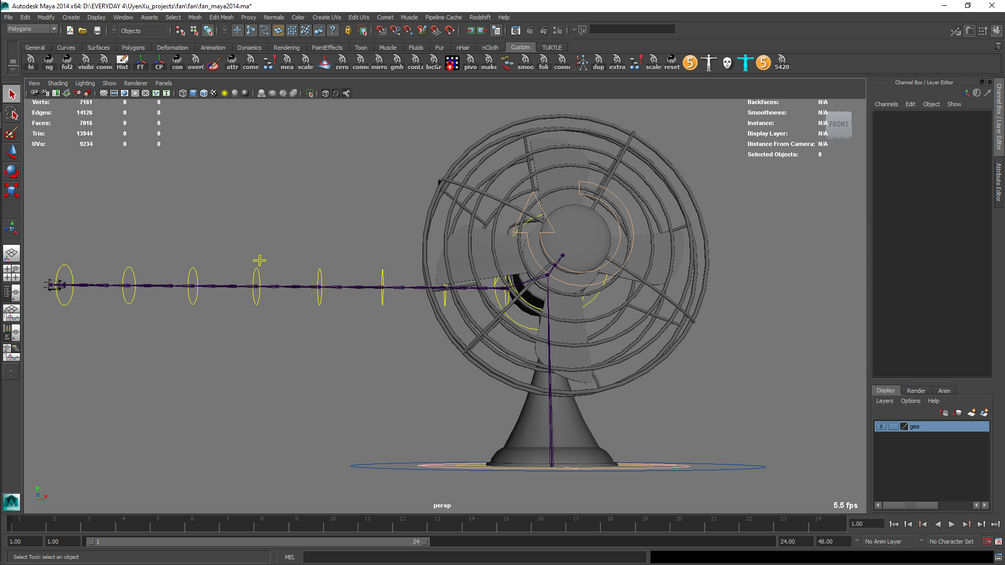
Task: Select the Move tool in the toolbox
Action: [12, 152]
